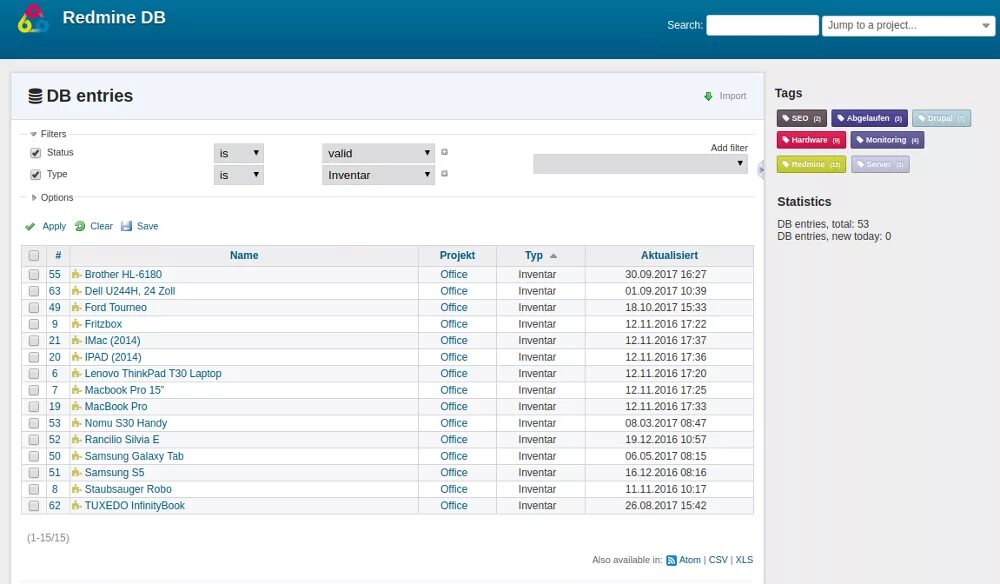Export the list as XLS
1000x584 pixels.
coord(744,560)
